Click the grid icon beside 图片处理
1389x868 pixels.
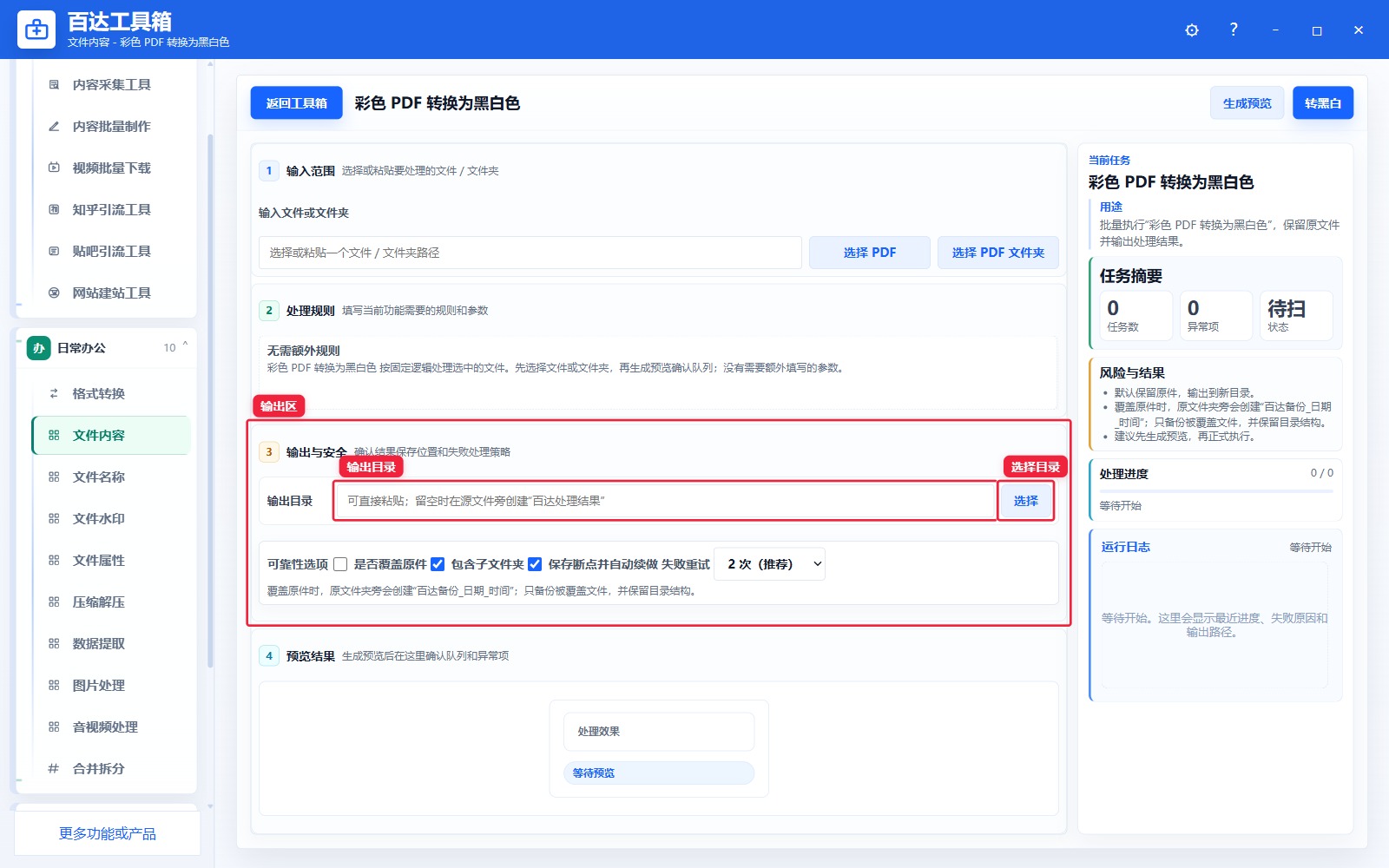pos(54,686)
